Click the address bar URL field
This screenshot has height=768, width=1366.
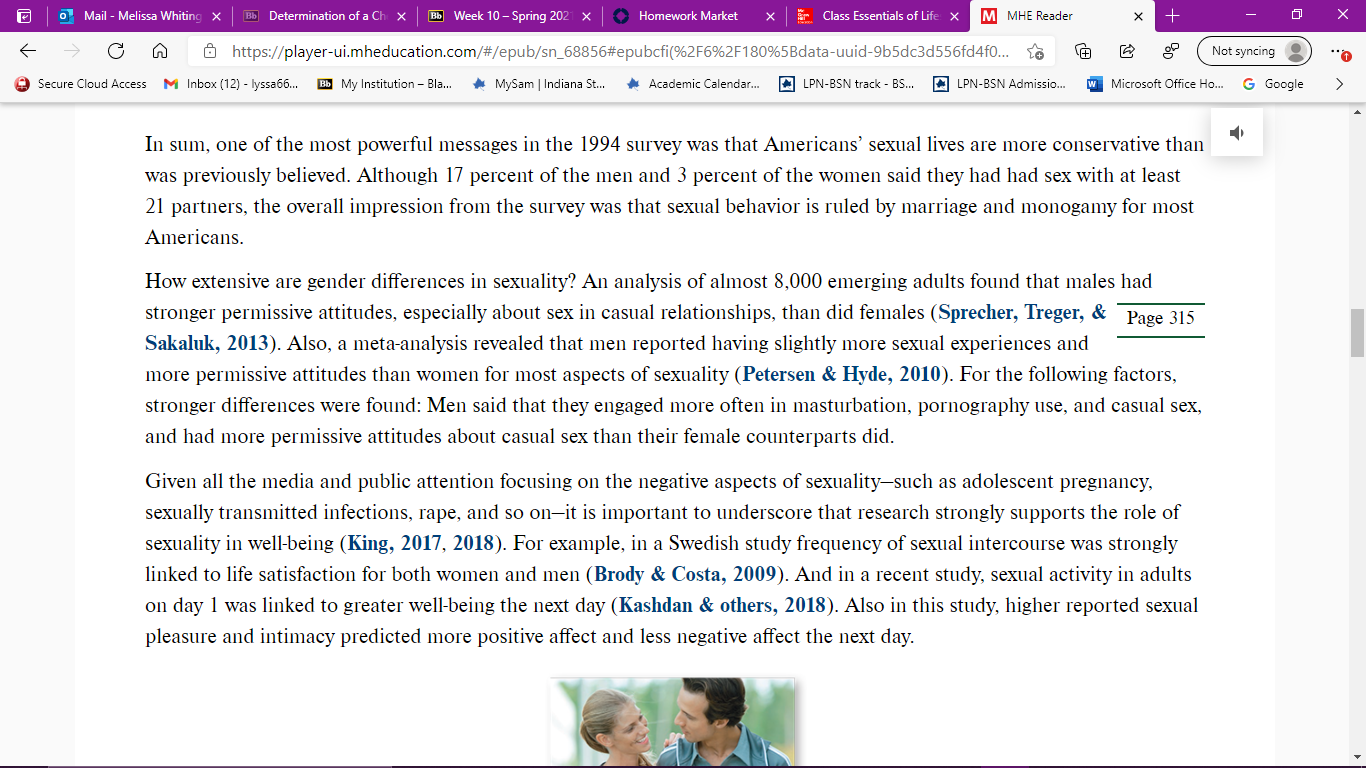pos(620,51)
